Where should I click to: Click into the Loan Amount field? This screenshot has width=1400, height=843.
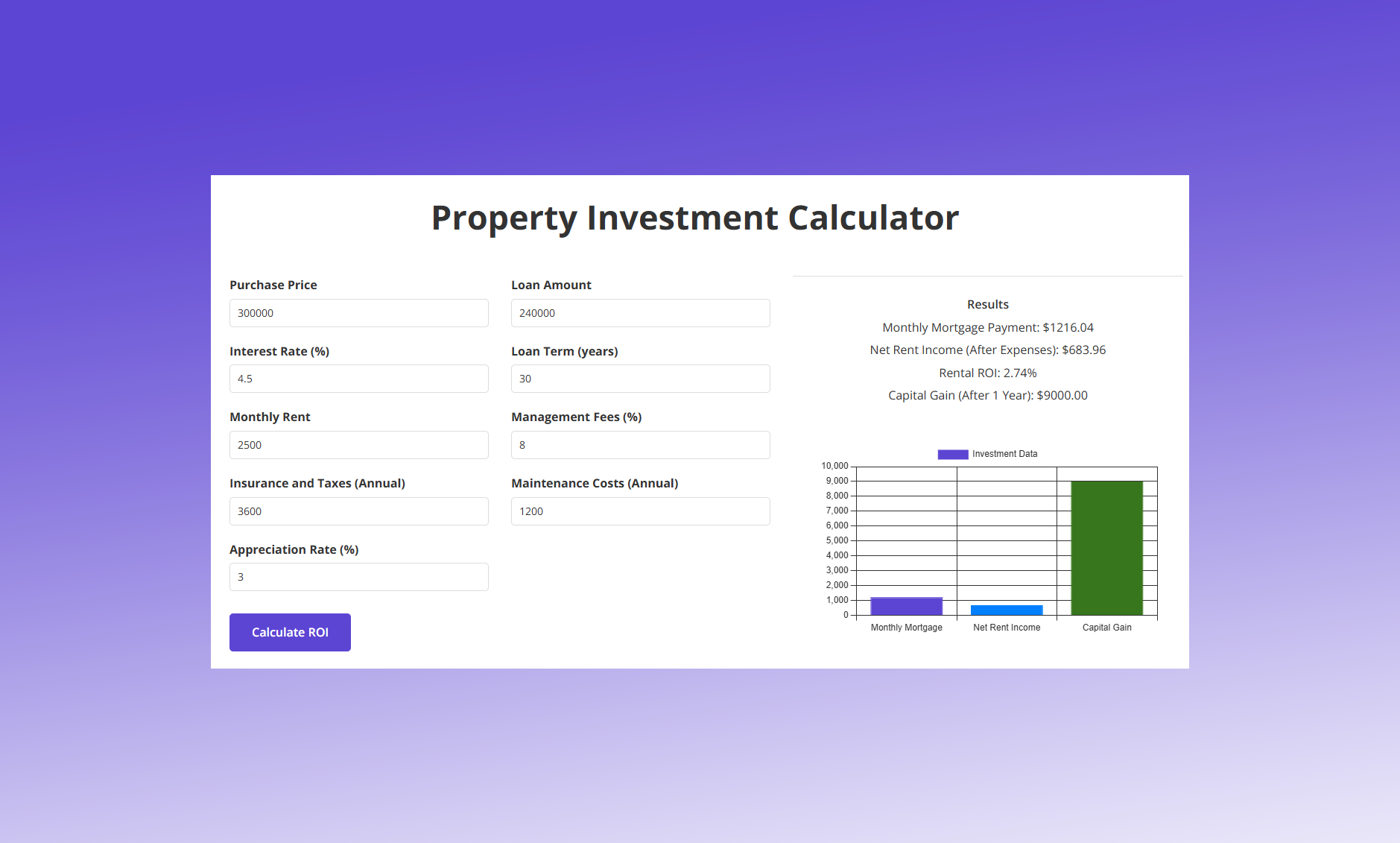click(x=640, y=313)
